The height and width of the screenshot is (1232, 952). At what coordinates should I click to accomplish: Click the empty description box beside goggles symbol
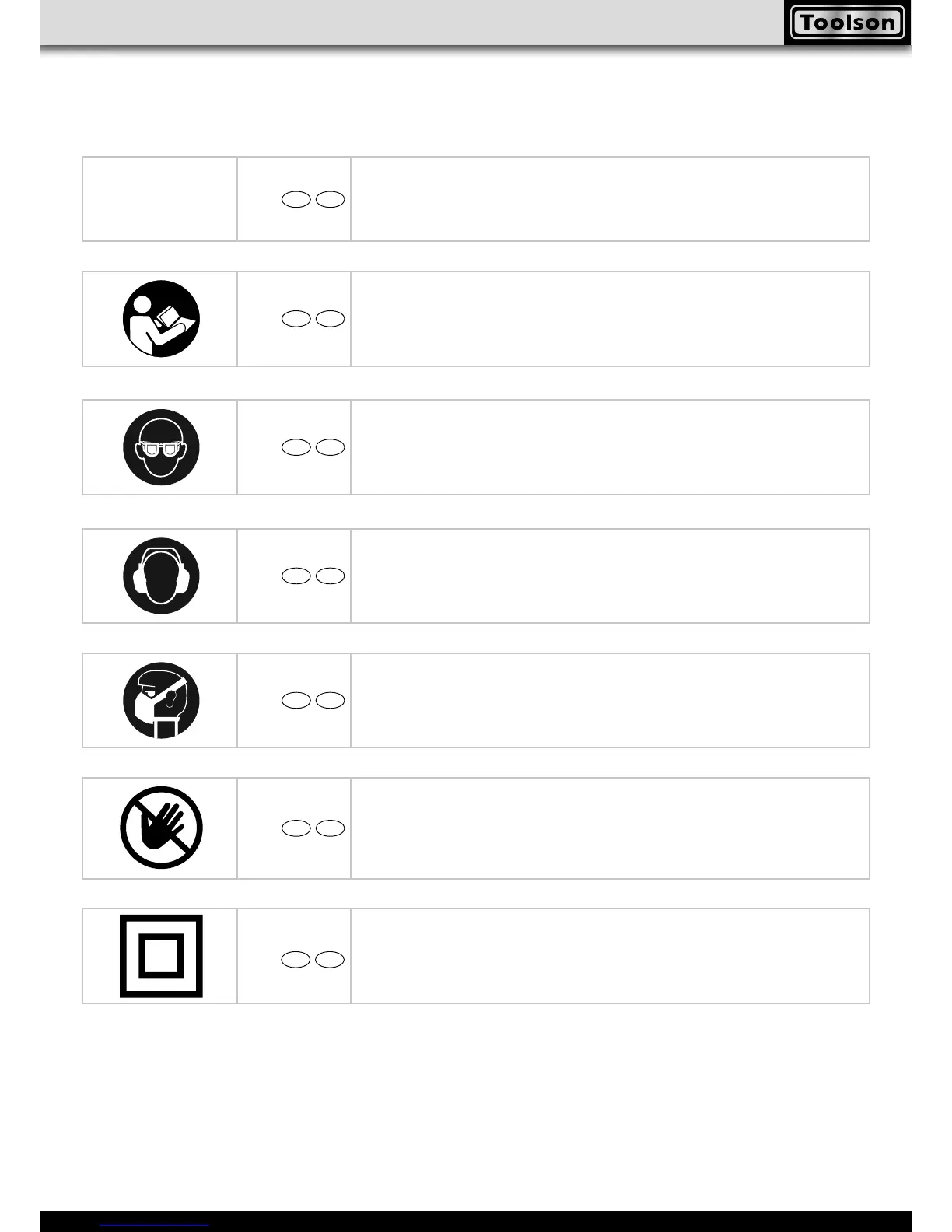point(610,447)
